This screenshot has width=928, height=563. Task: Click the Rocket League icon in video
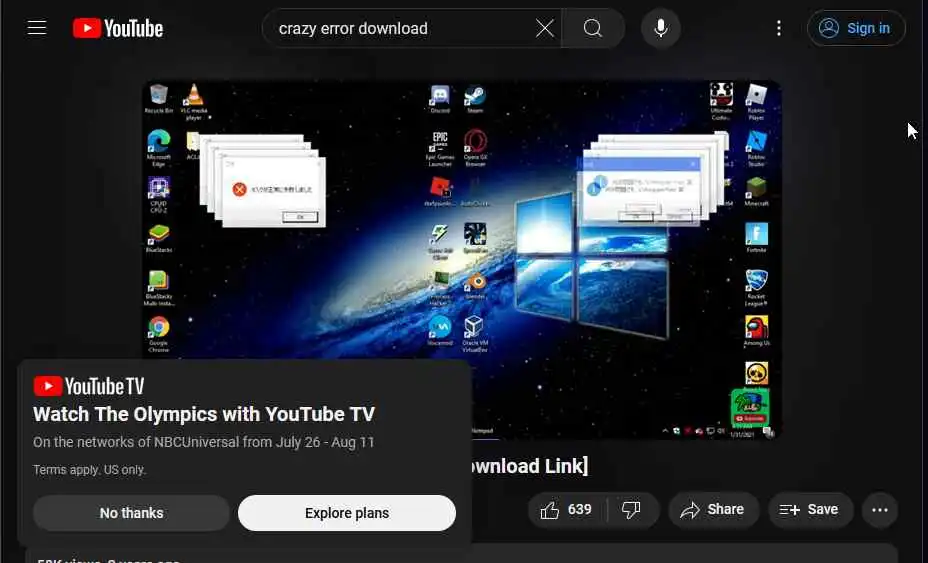click(x=756, y=288)
